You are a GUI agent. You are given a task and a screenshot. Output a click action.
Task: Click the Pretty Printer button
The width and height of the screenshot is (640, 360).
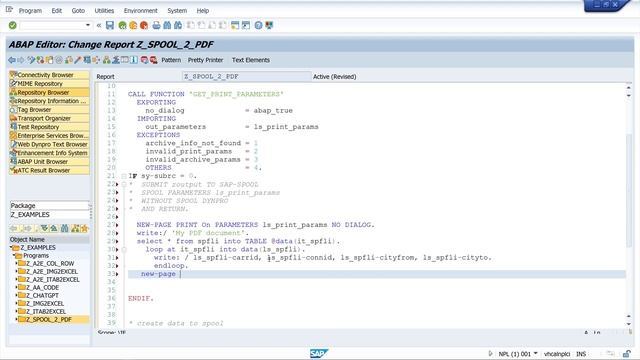click(x=205, y=60)
